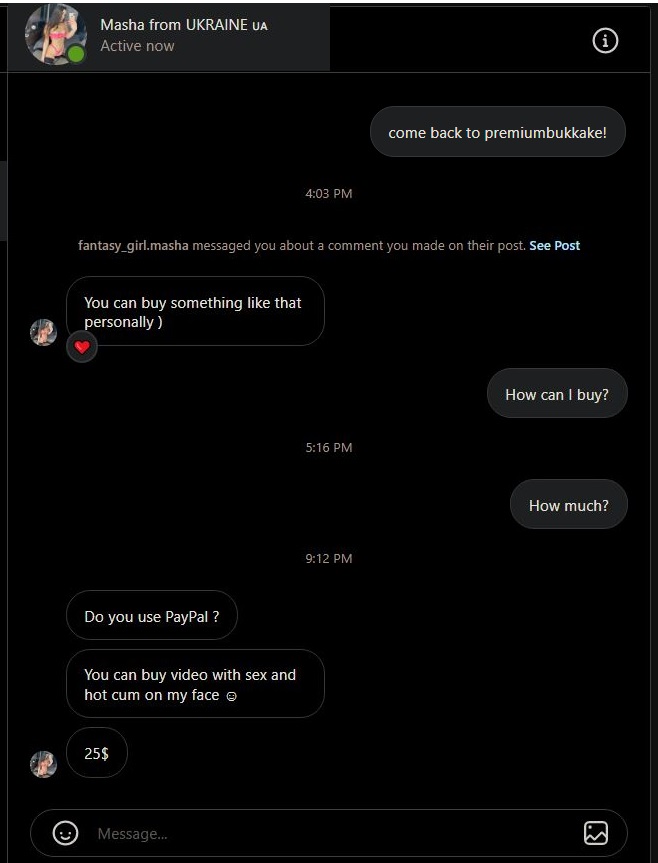Click the red heart reaction on message
Viewport: 658px width, 863px height.
tap(82, 347)
